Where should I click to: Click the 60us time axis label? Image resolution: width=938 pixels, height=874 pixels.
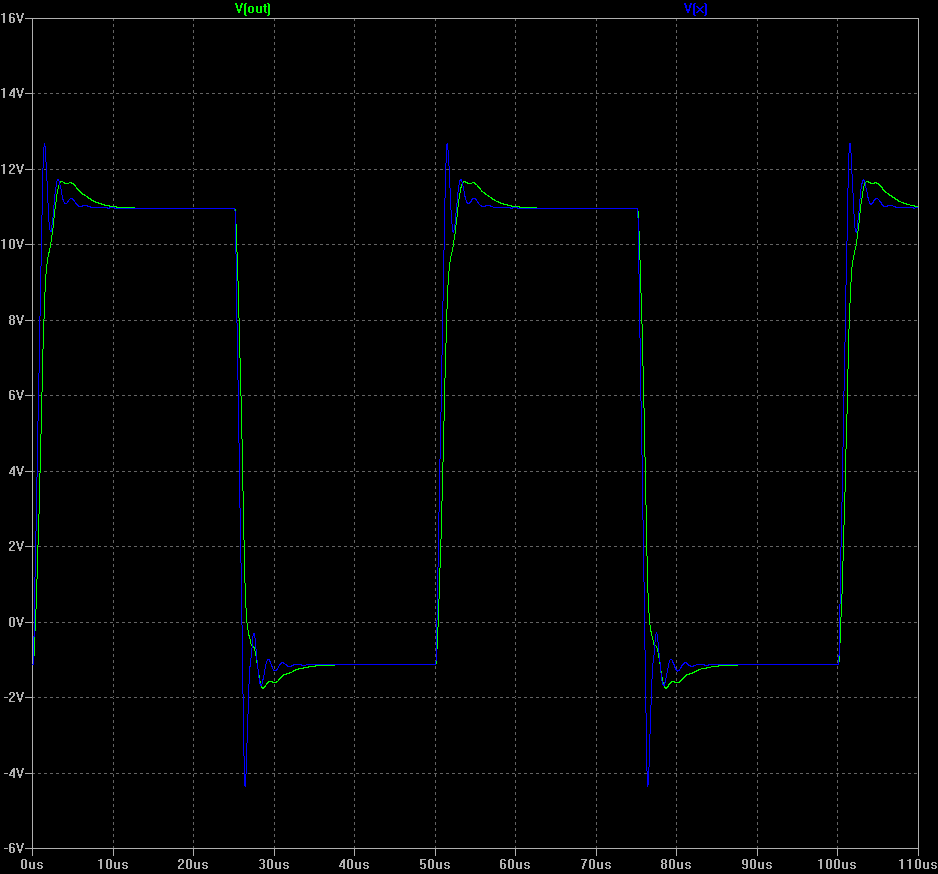click(x=514, y=864)
